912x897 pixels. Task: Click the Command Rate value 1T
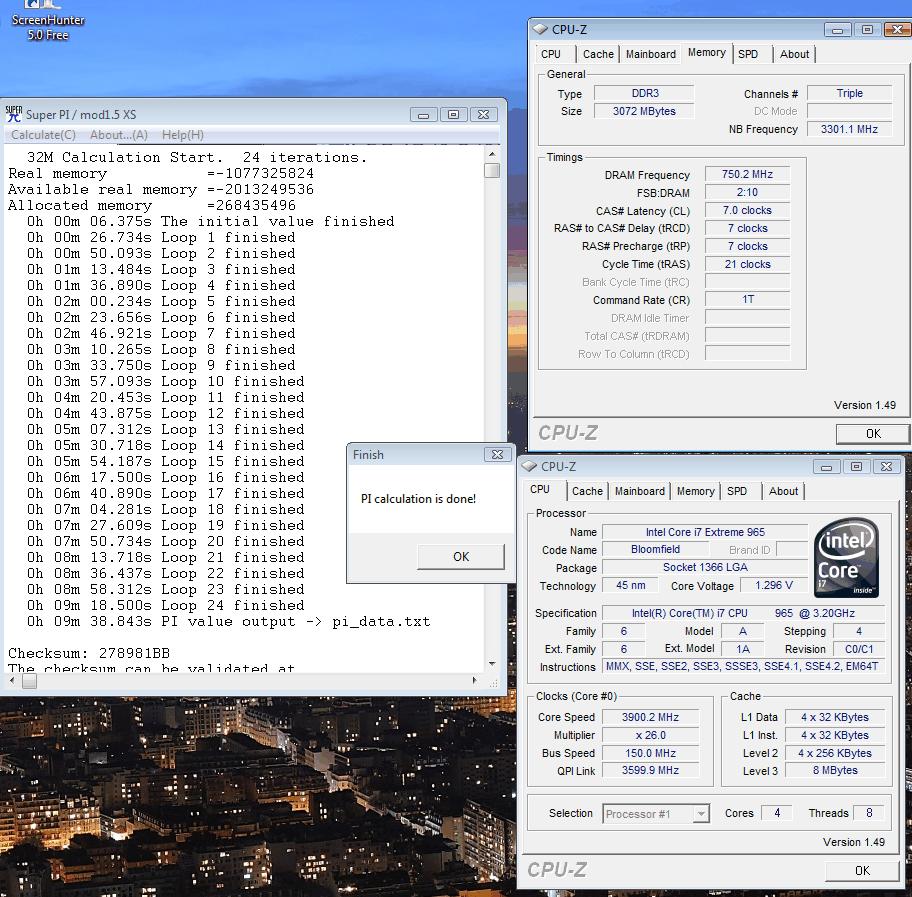click(747, 300)
